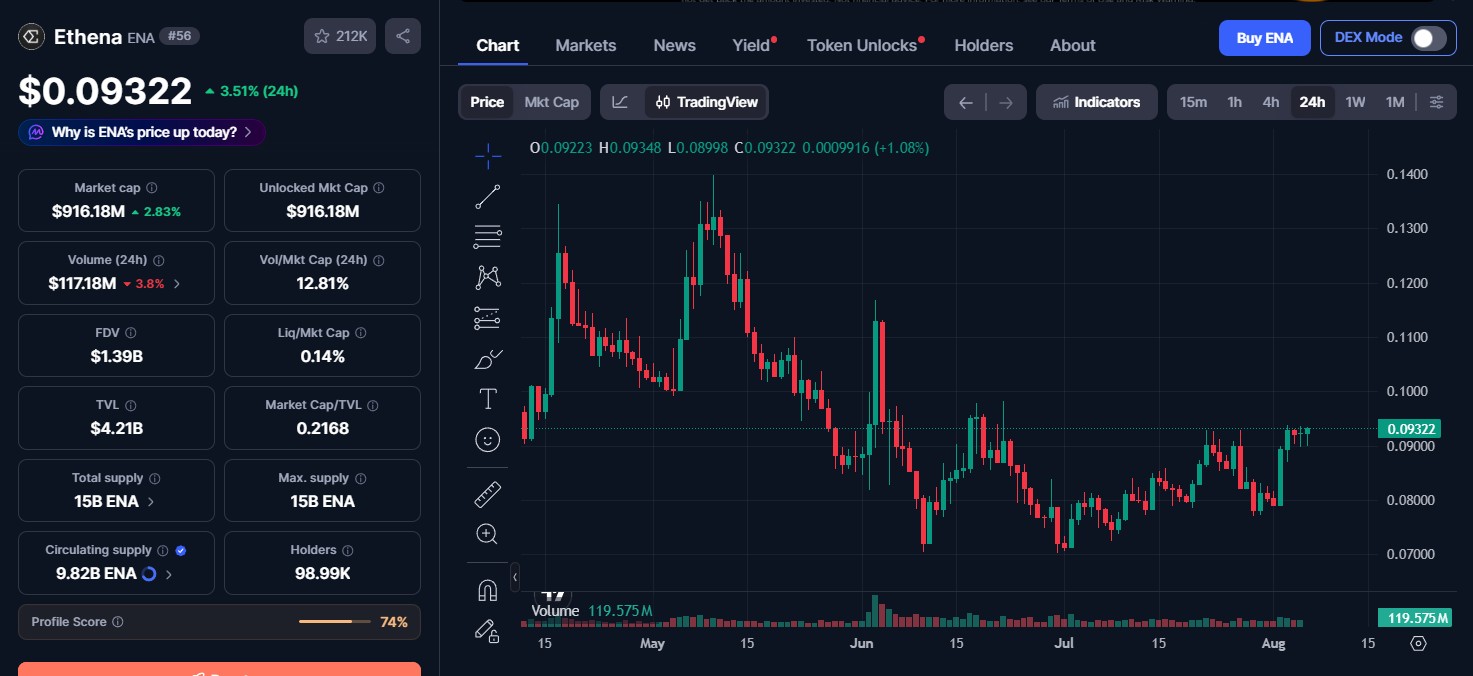1473x676 pixels.
Task: Open the Indicators menu
Action: click(x=1097, y=102)
